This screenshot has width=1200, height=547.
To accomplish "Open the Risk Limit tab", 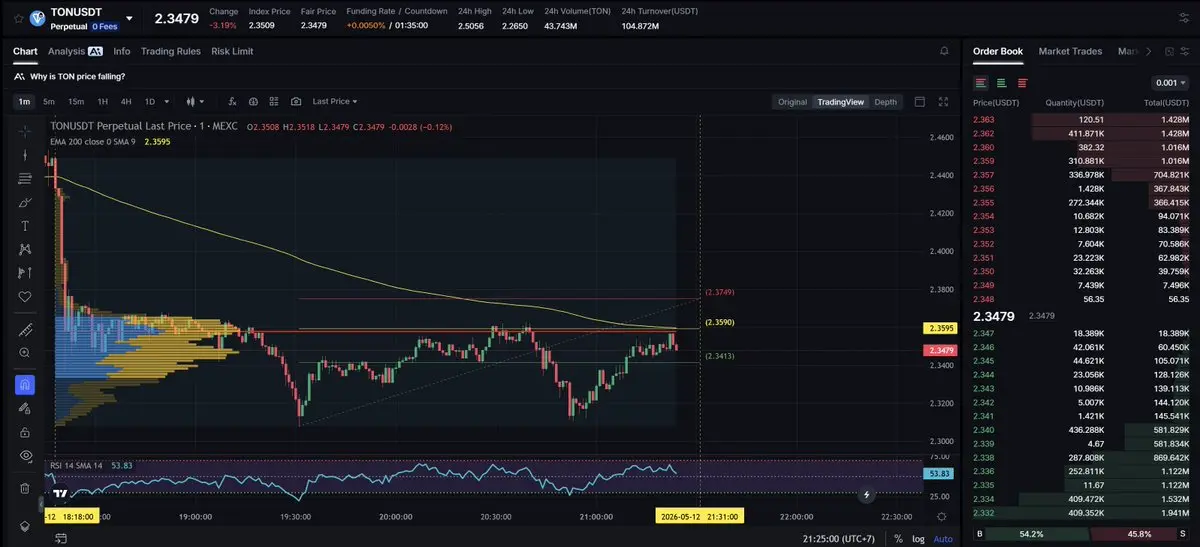I will [232, 51].
